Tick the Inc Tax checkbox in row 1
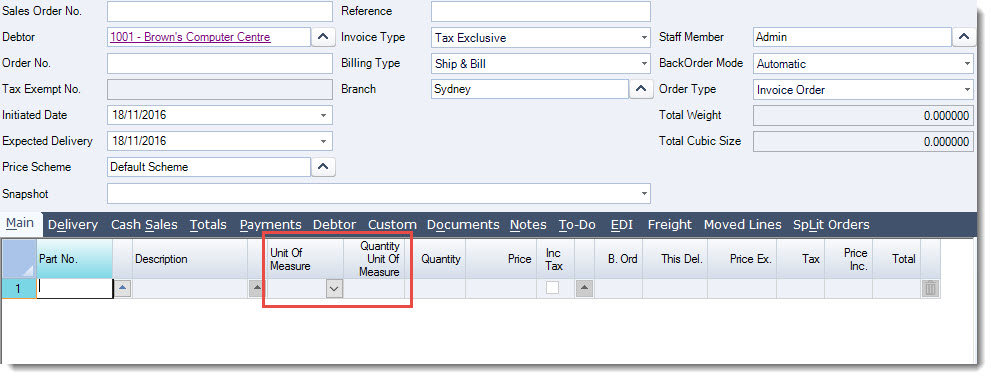Screen dimensions: 992x379 [x=553, y=289]
